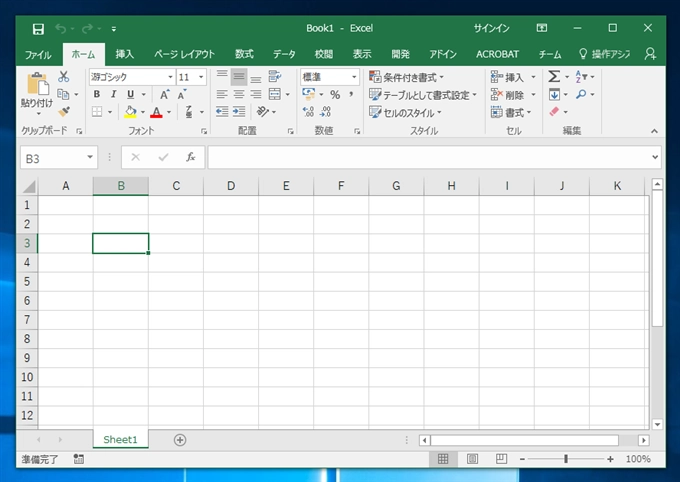Open 条件付き書式 conditional formatting
This screenshot has width=680, height=482.
click(406, 77)
